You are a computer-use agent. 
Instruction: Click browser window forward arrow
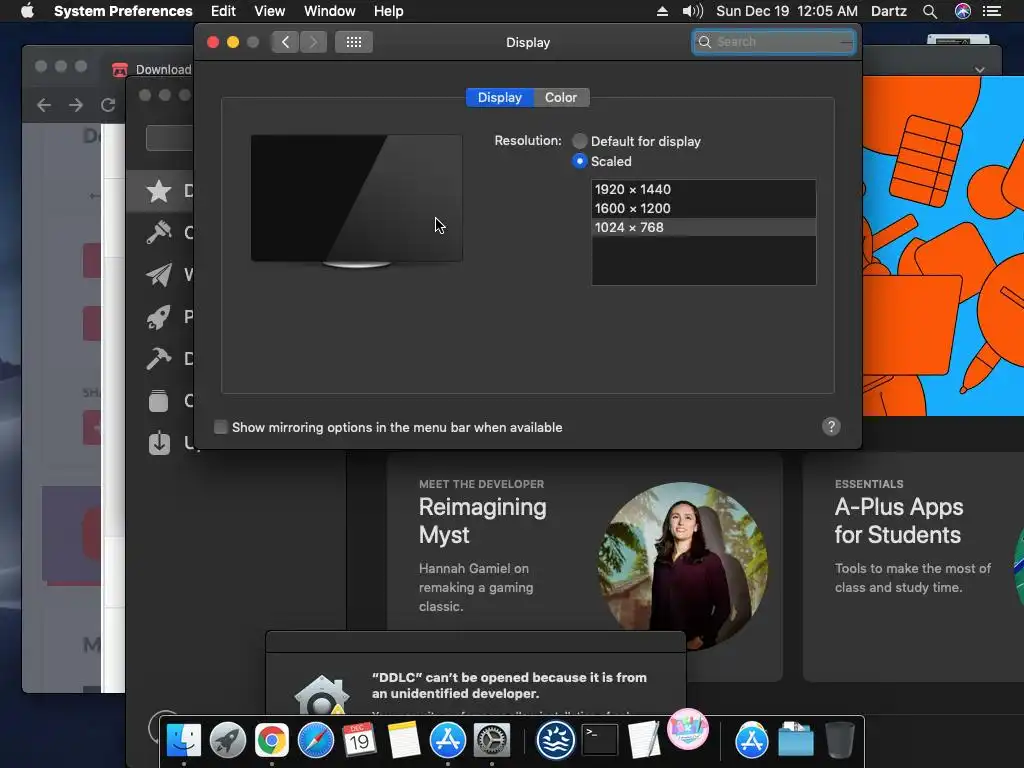(76, 104)
